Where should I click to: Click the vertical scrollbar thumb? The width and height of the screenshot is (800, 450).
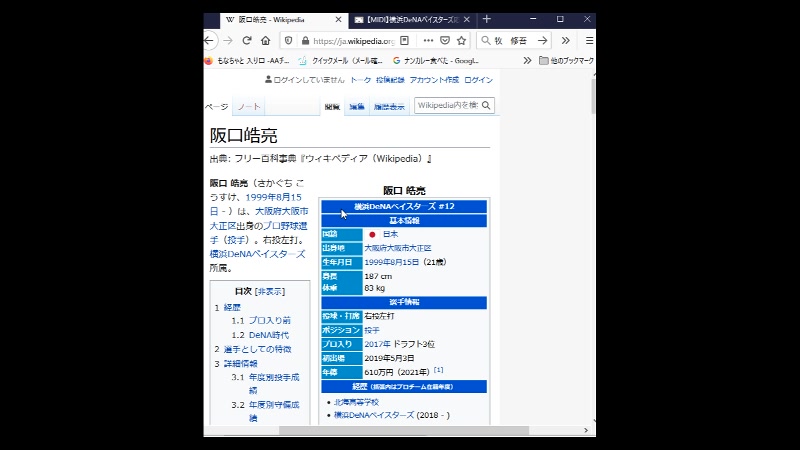pyautogui.click(x=593, y=95)
